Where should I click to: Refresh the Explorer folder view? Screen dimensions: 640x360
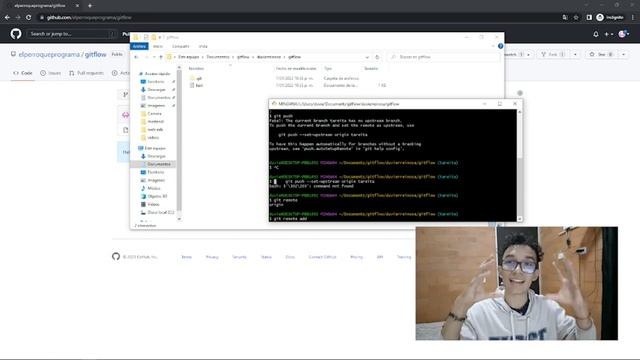pos(377,57)
